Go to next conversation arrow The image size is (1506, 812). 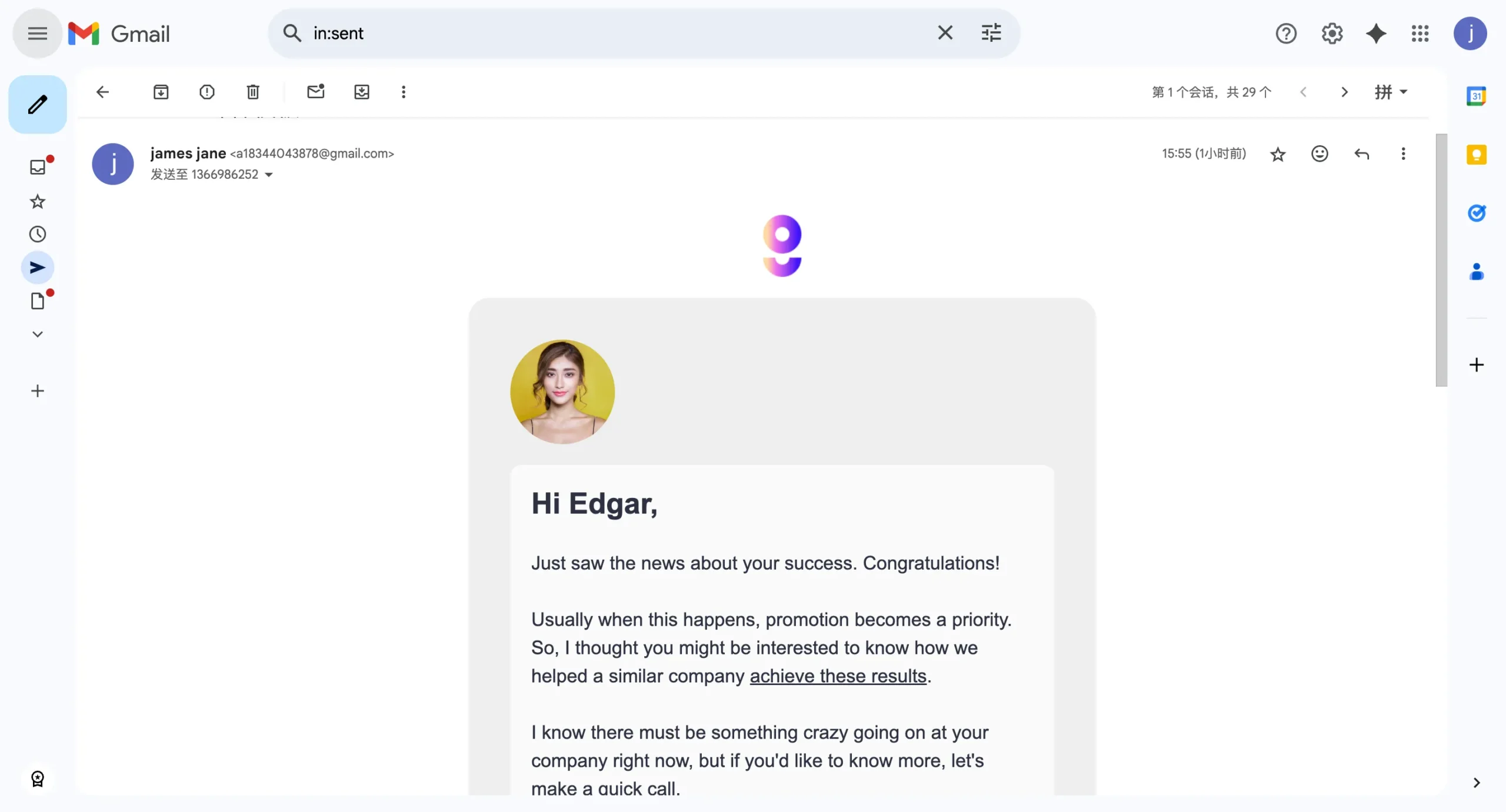click(x=1344, y=92)
